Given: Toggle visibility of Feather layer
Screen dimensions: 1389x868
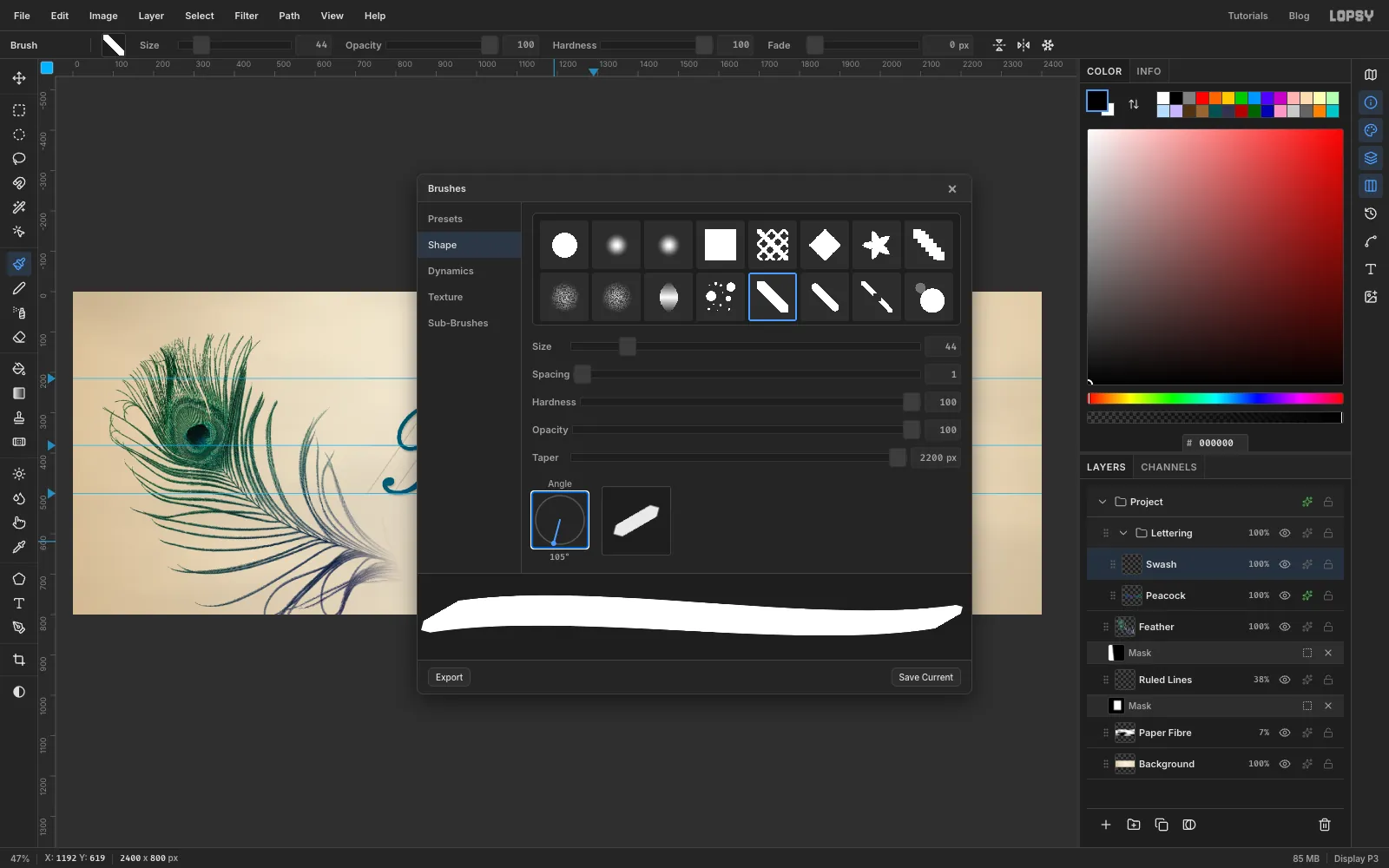Looking at the screenshot, I should pos(1285,627).
